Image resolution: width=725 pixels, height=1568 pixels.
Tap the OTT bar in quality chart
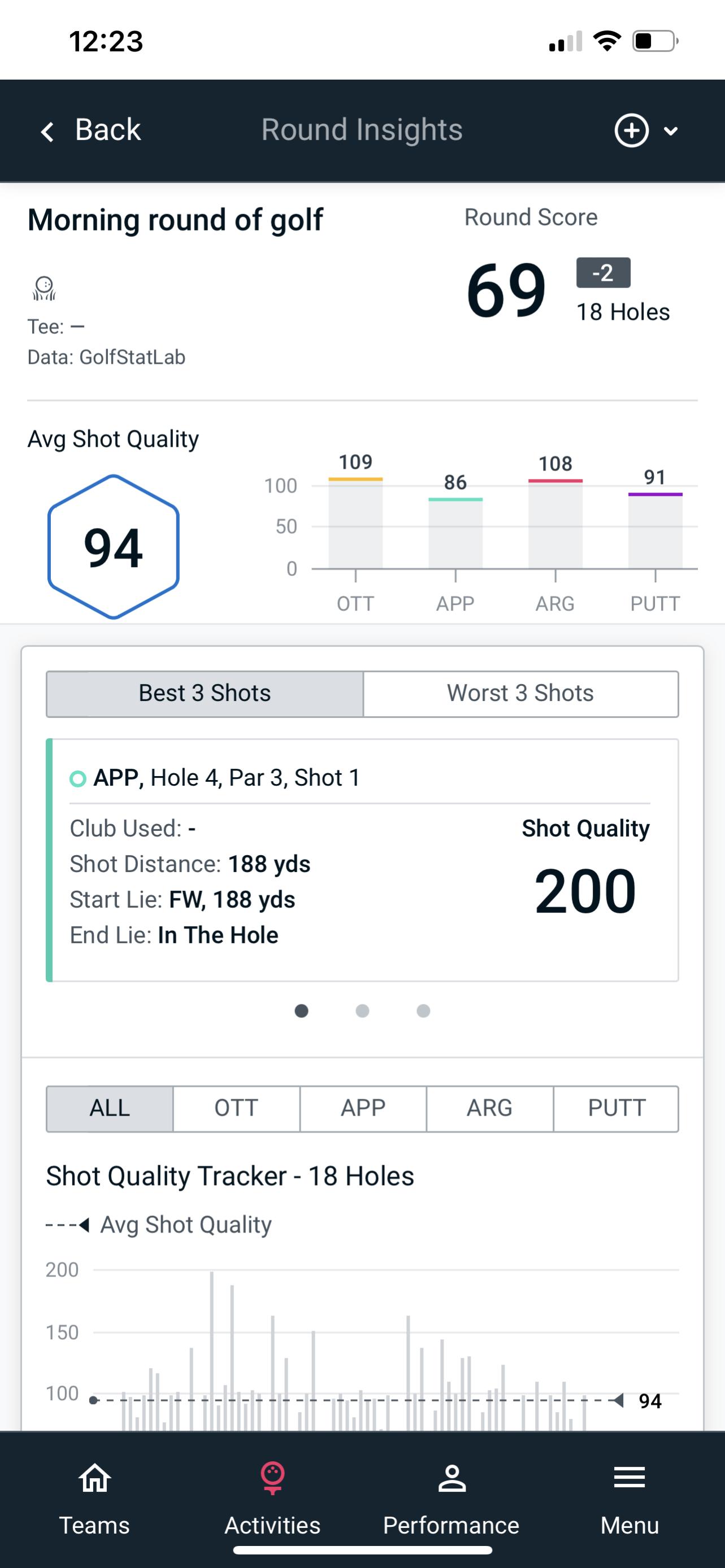(x=355, y=524)
